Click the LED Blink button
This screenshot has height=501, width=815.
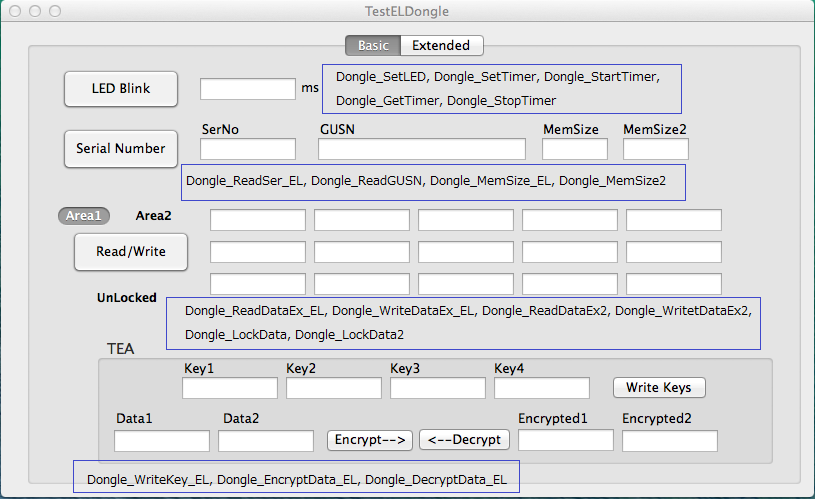pyautogui.click(x=121, y=89)
